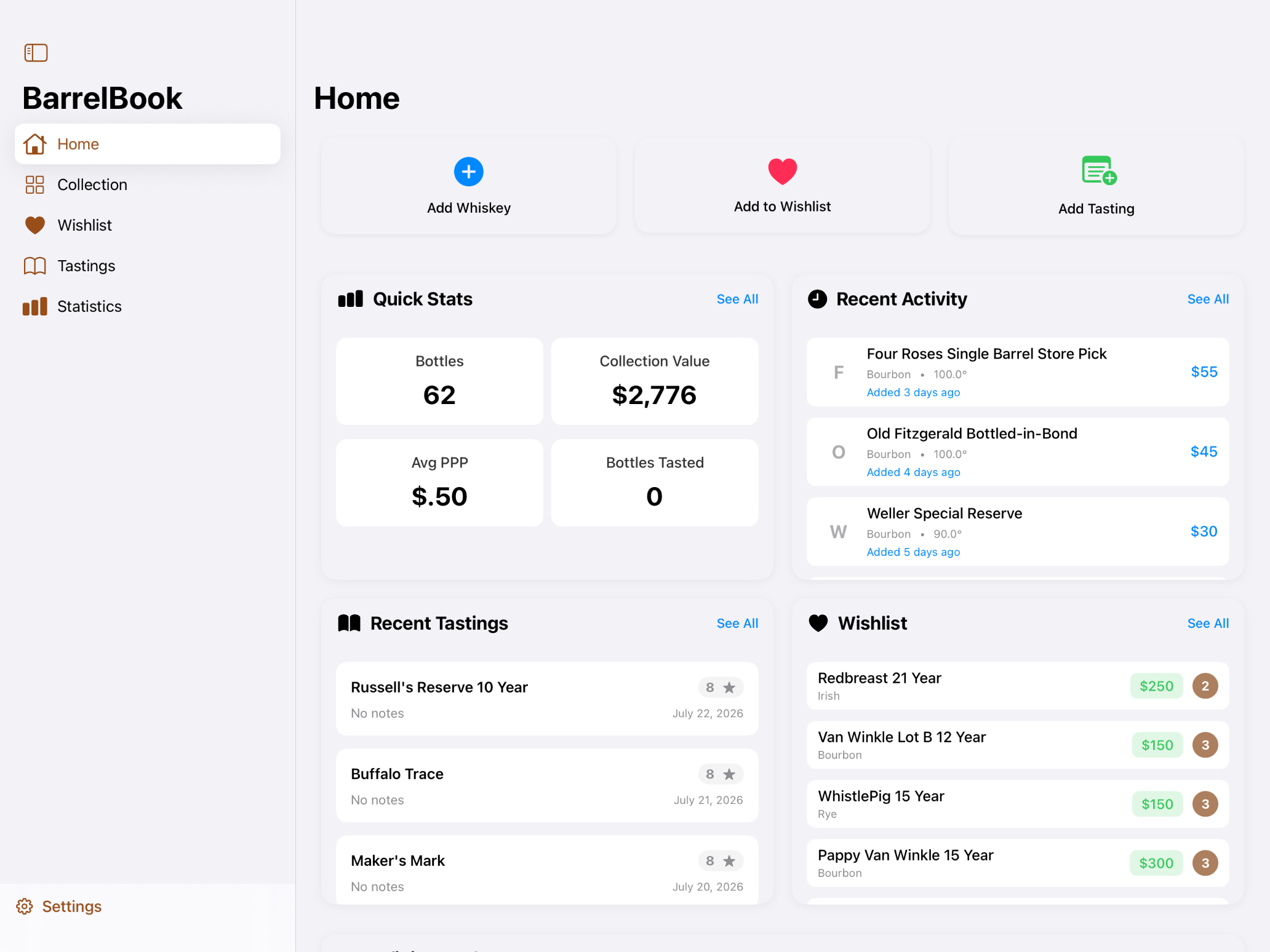This screenshot has width=1270, height=952.
Task: Click the $30 price on Weller
Action: (x=1204, y=532)
